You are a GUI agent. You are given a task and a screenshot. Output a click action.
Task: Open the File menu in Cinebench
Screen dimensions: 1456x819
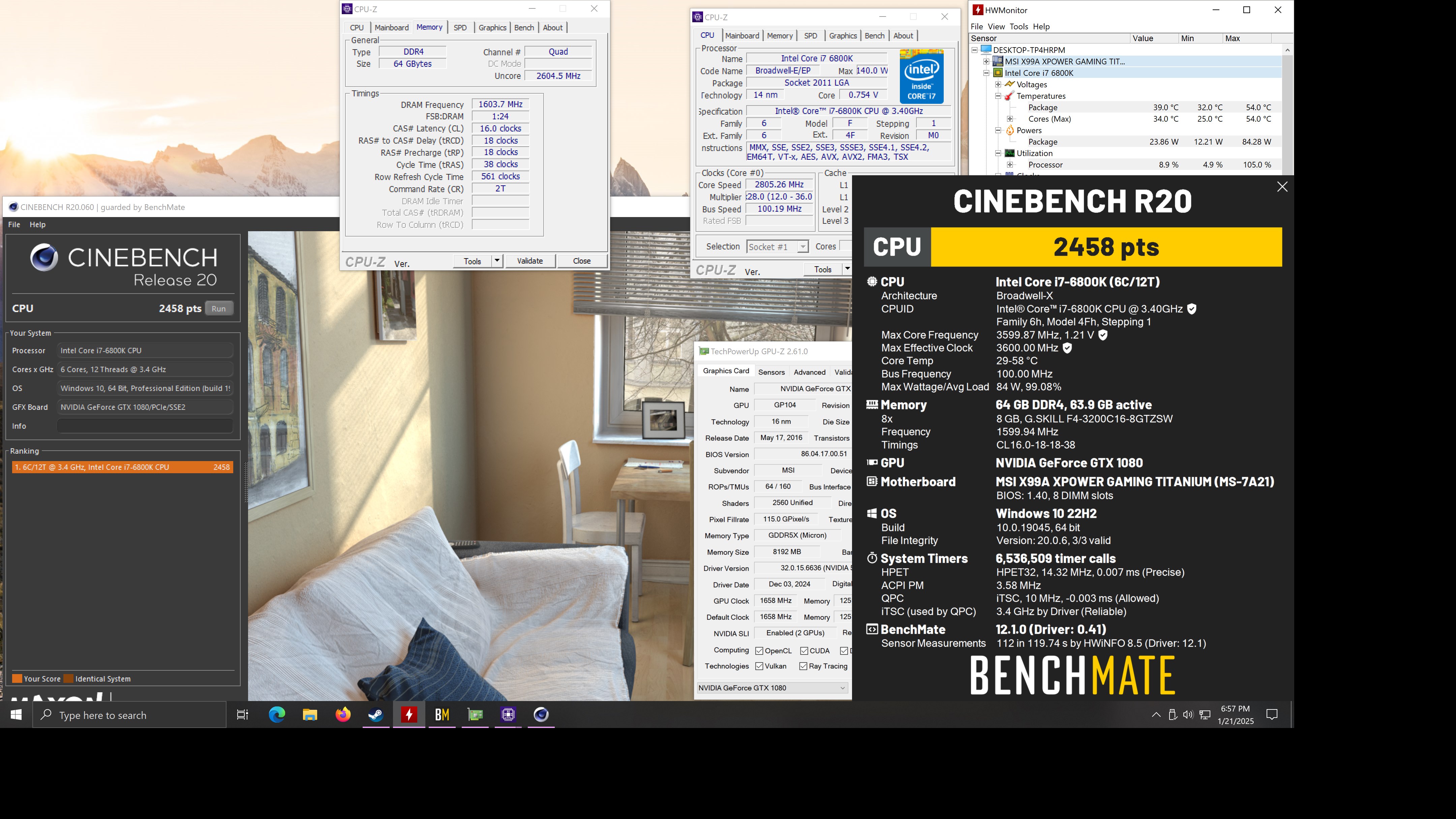click(14, 224)
